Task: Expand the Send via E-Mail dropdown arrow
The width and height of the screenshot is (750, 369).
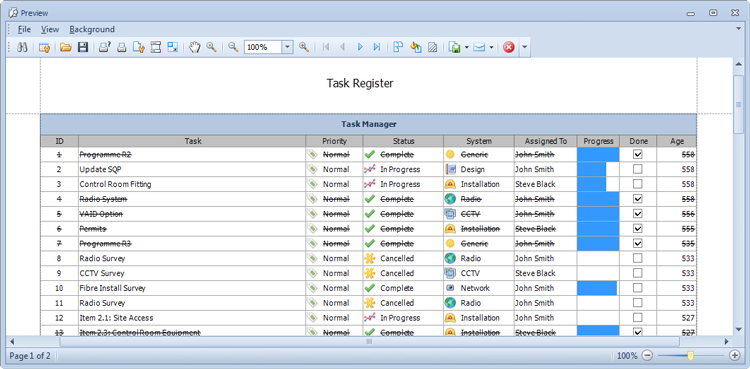Action: point(491,47)
